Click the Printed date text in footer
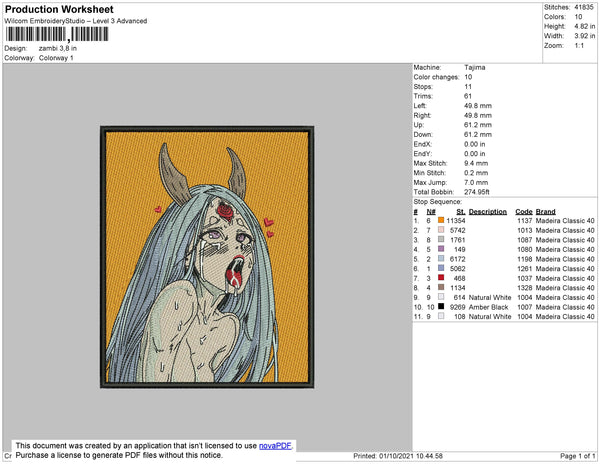The width and height of the screenshot is (600, 464). [398, 456]
